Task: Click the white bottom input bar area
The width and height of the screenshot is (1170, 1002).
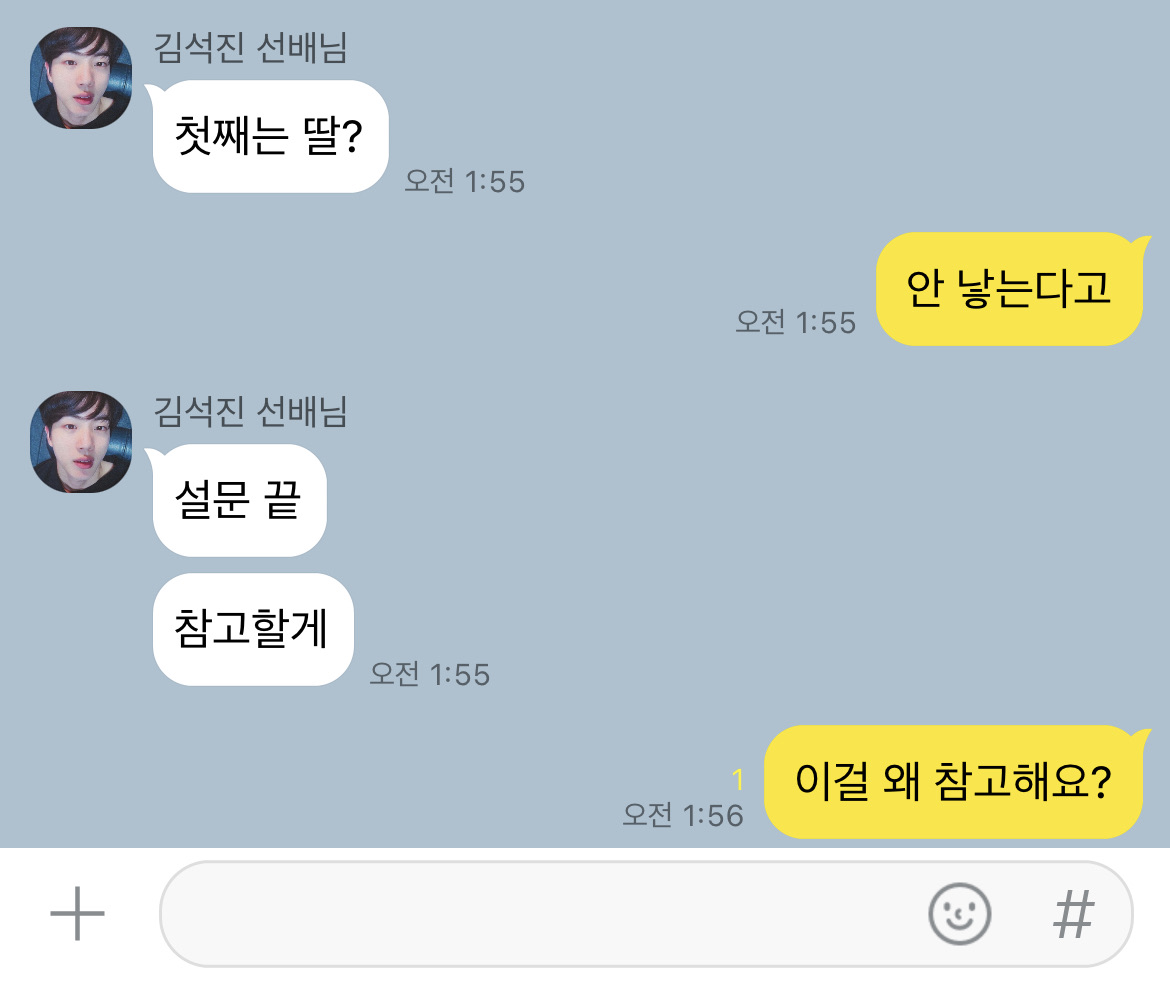Action: tap(585, 924)
